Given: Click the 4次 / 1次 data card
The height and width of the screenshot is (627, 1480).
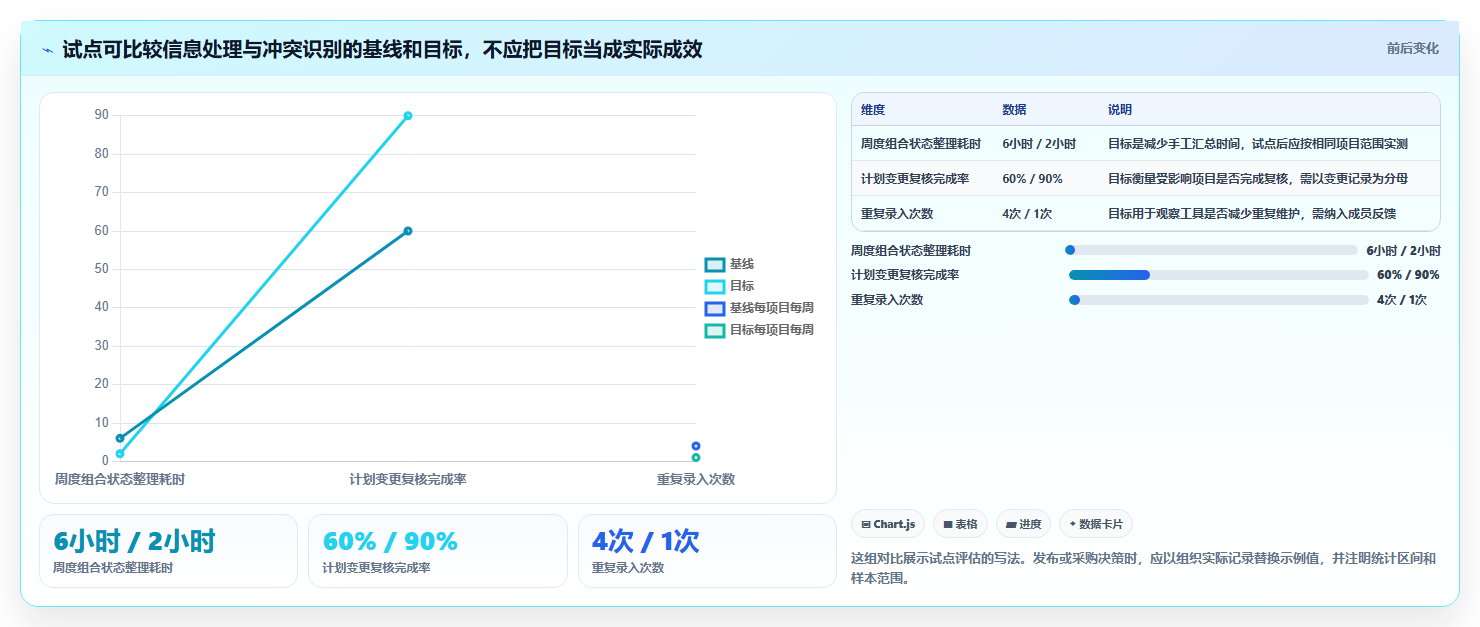Looking at the screenshot, I should 707,551.
